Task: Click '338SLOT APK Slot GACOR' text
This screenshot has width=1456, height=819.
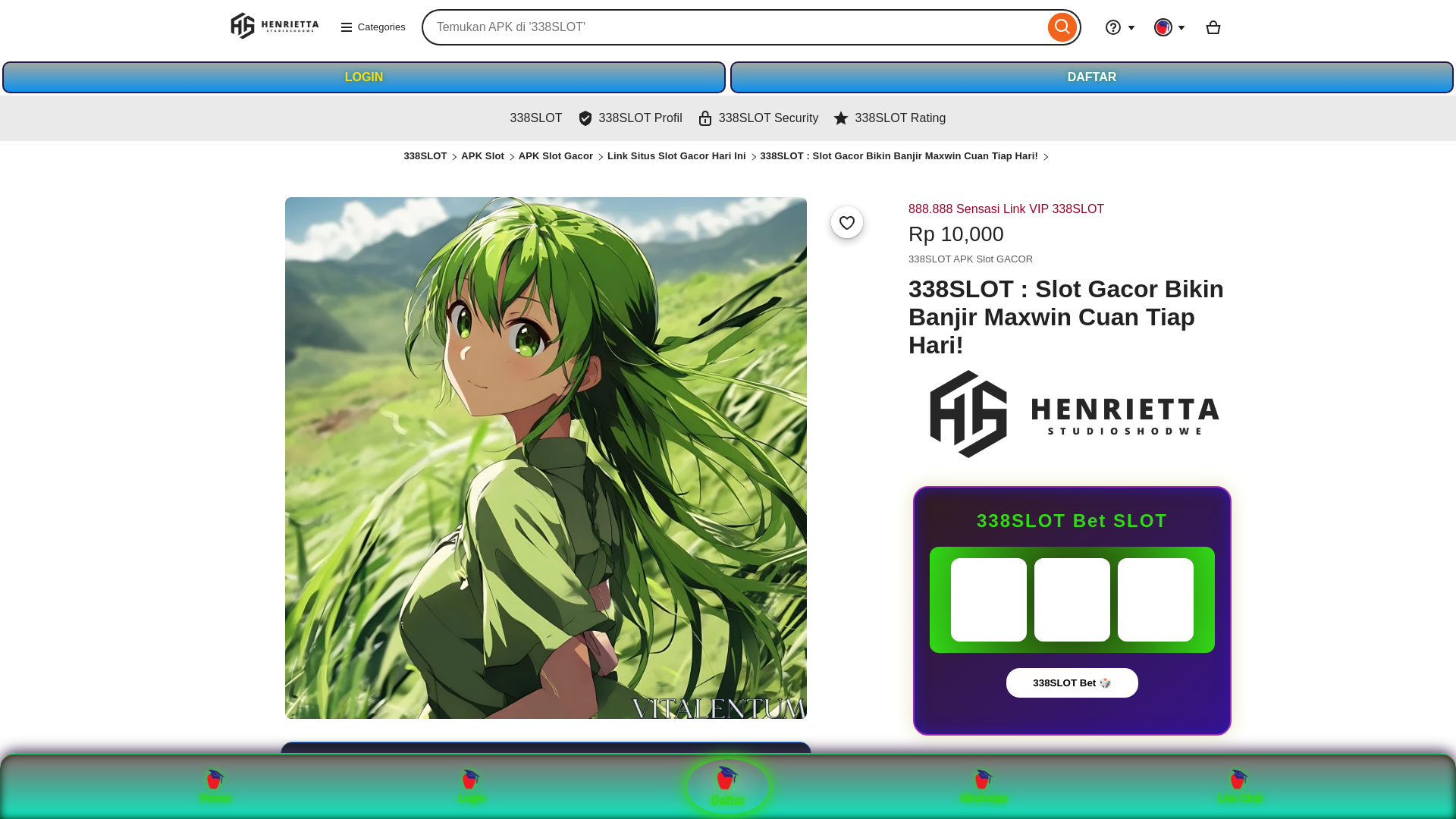Action: tap(971, 259)
